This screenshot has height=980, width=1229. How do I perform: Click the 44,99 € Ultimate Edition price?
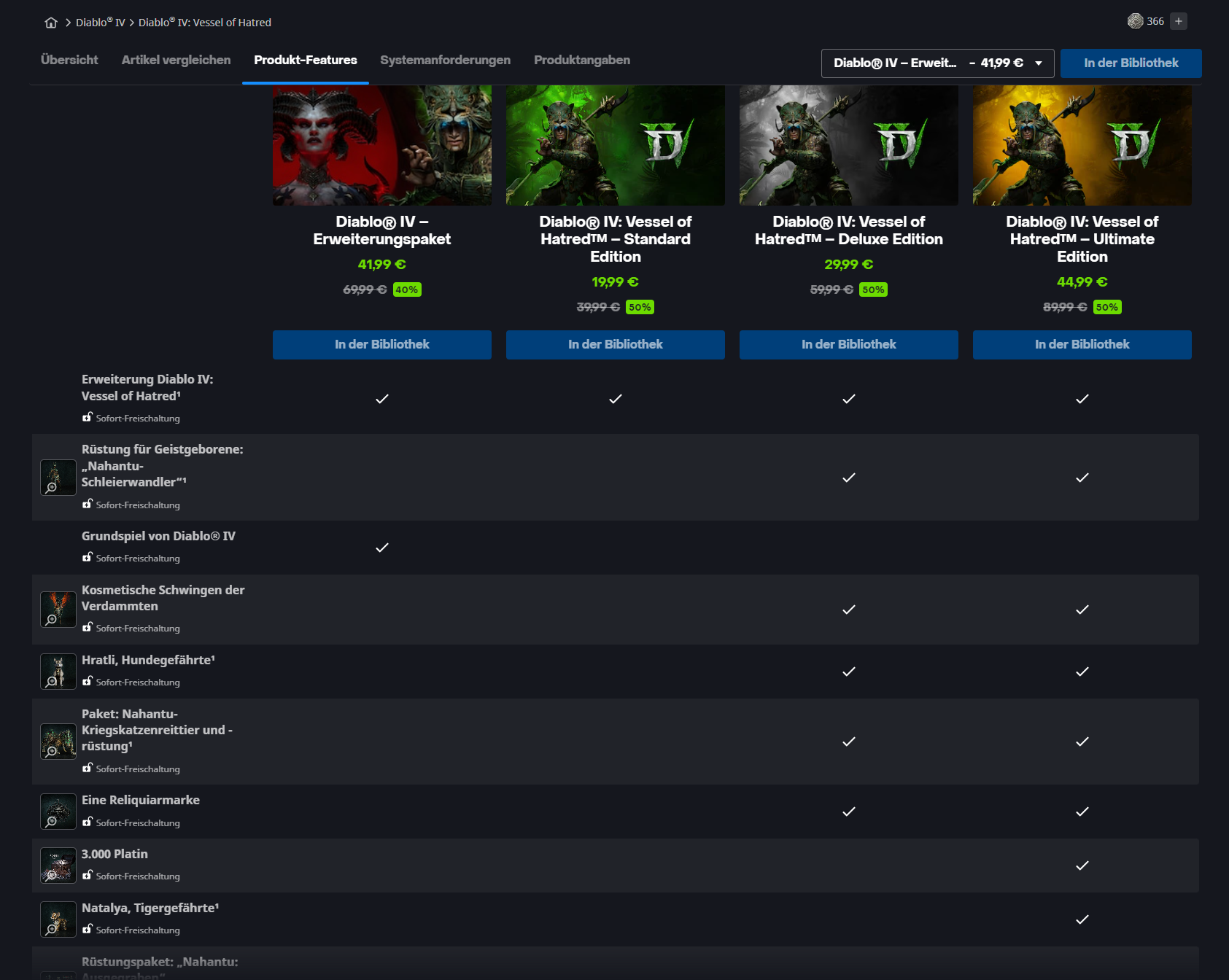point(1082,282)
